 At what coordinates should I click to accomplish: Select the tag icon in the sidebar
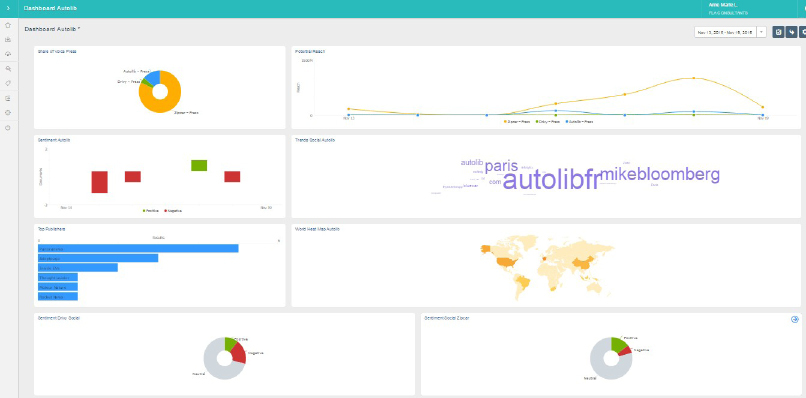pyautogui.click(x=8, y=83)
